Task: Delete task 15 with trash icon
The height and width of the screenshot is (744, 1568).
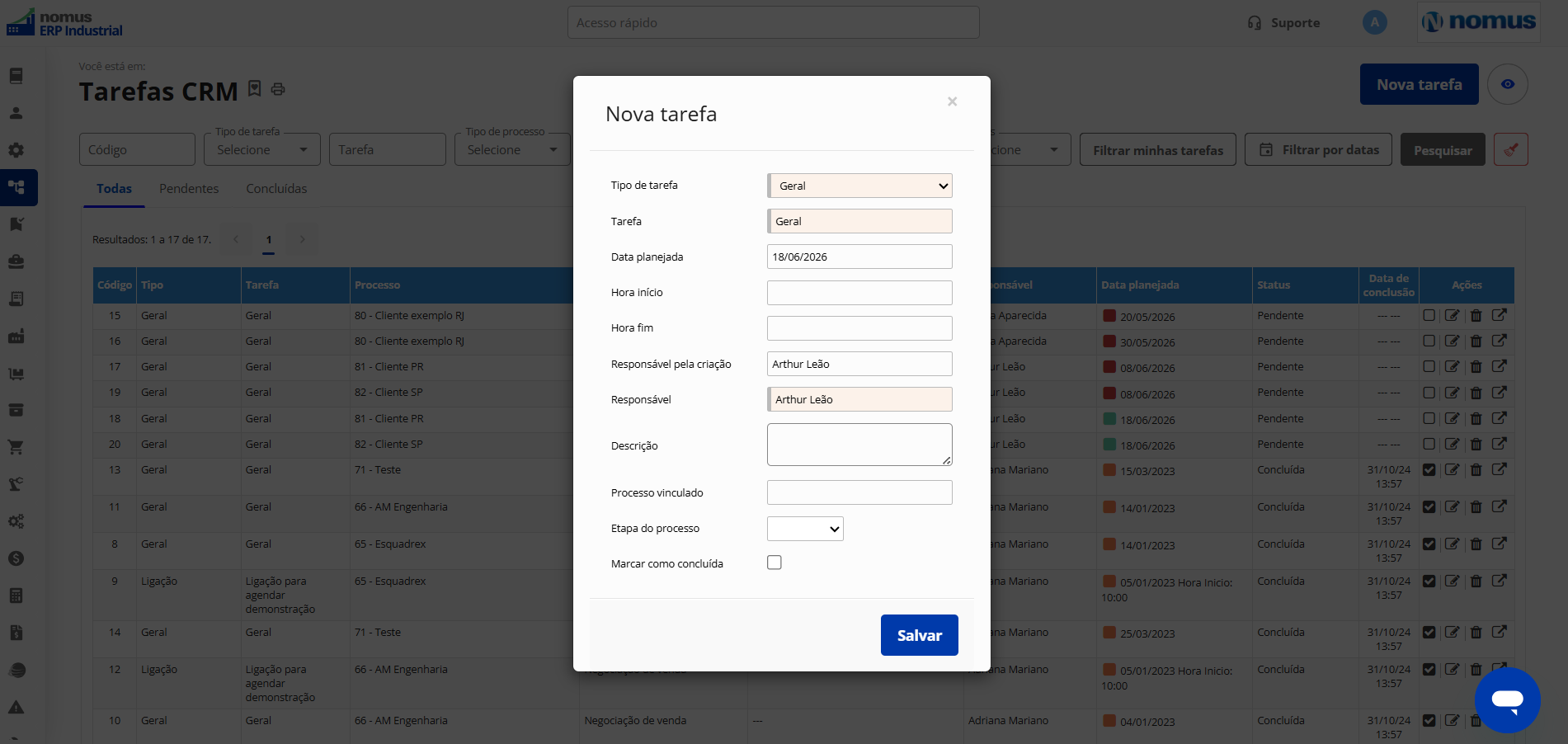Action: click(1476, 315)
